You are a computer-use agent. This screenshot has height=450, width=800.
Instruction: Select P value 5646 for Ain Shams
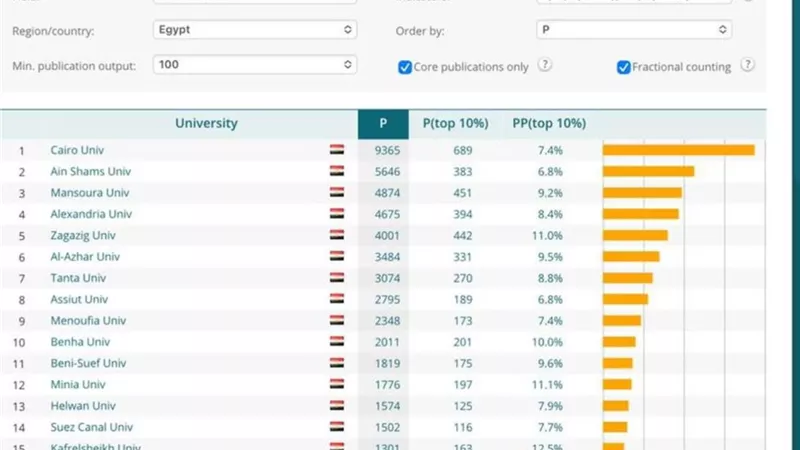[x=387, y=172]
